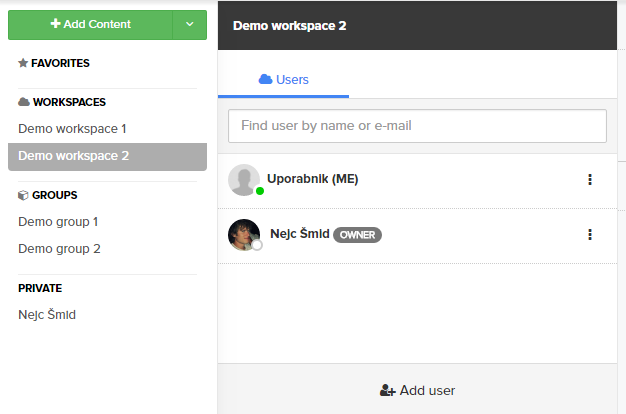Click the add-user person icon
The image size is (626, 414).
(x=387, y=390)
